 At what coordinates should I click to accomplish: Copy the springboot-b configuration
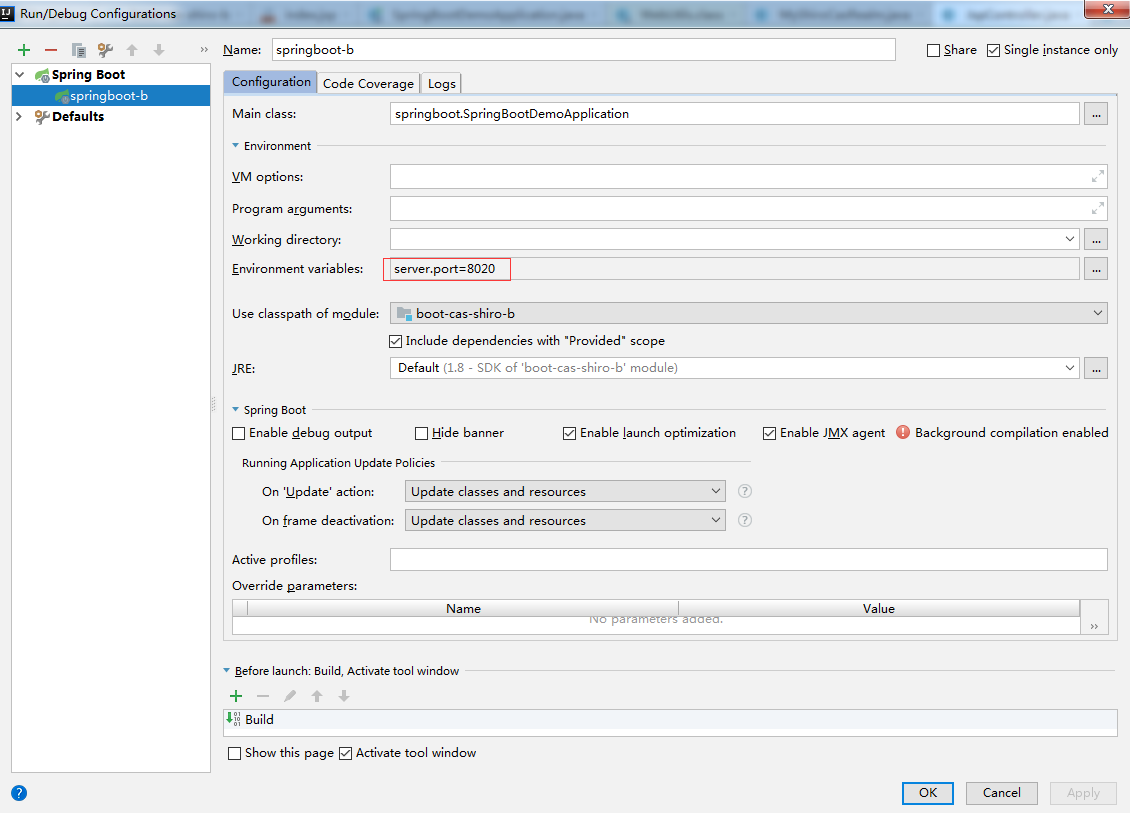click(78, 49)
